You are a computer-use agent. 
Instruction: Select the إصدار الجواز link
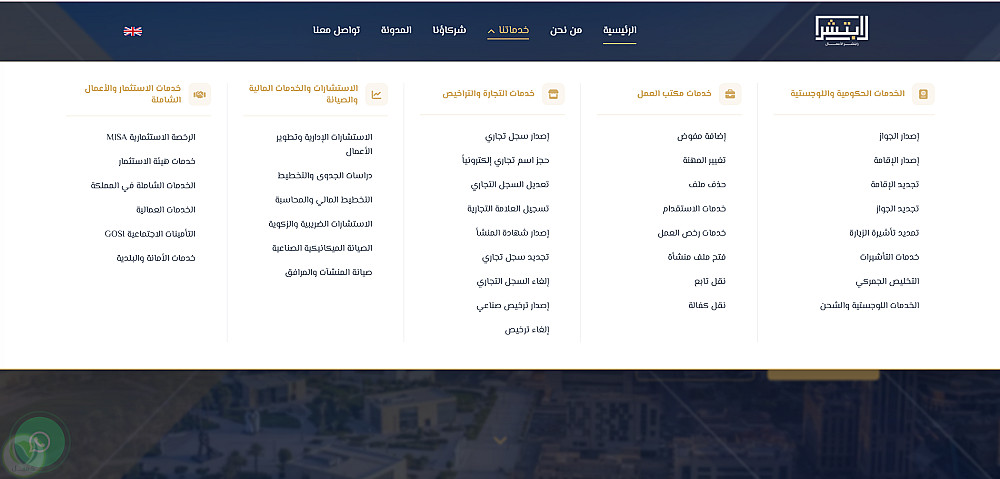click(x=899, y=136)
